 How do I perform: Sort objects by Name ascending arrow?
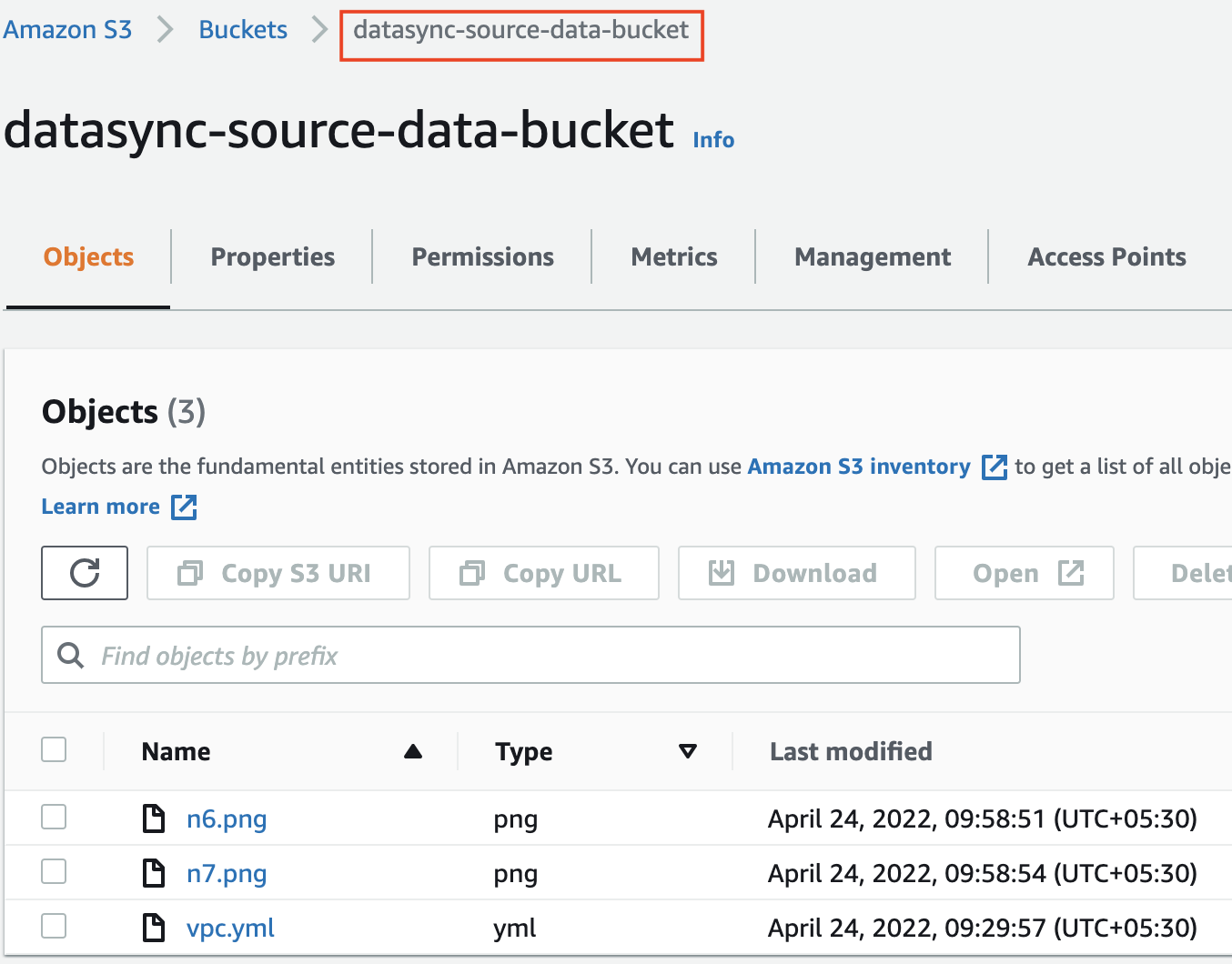[x=414, y=751]
